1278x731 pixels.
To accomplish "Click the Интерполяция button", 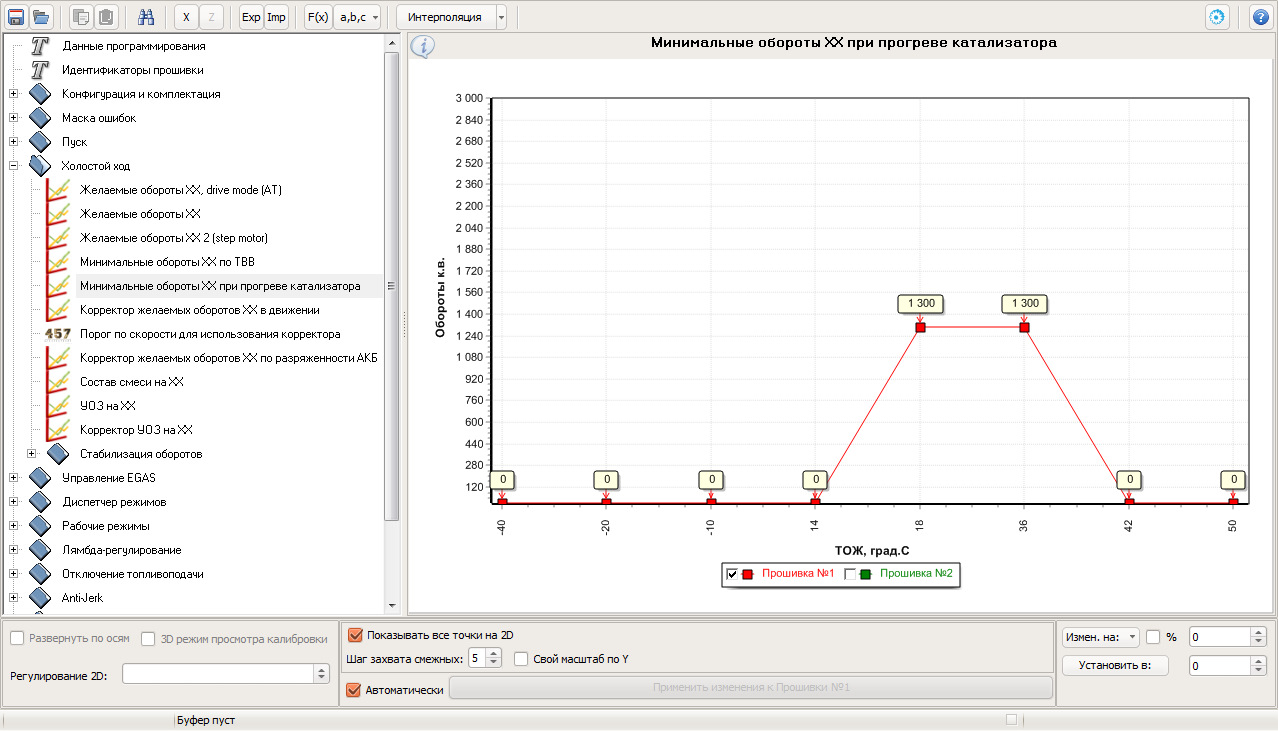I will pyautogui.click(x=445, y=17).
